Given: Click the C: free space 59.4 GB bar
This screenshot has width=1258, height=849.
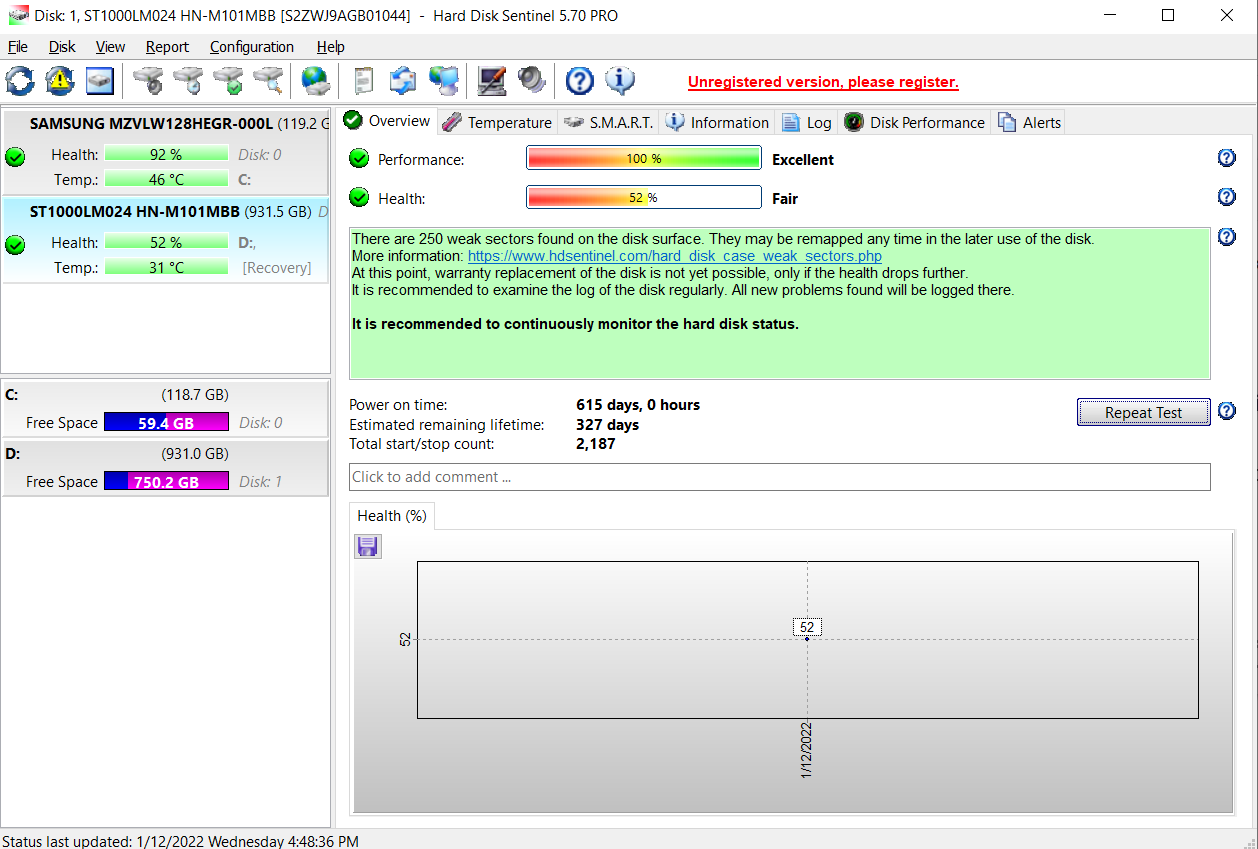Looking at the screenshot, I should [166, 423].
